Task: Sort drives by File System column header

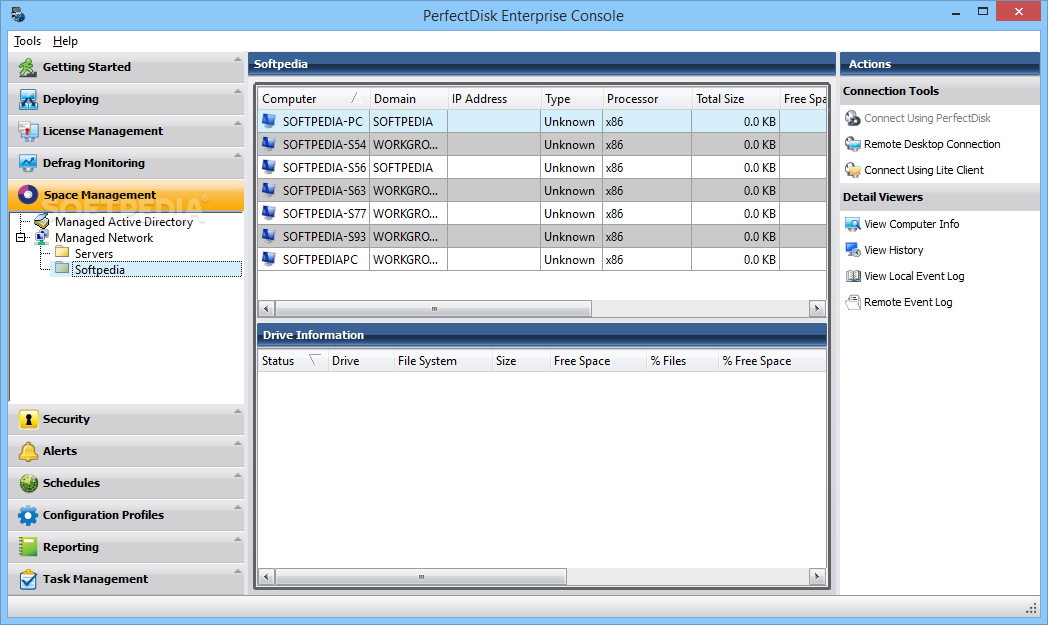Action: click(x=442, y=361)
